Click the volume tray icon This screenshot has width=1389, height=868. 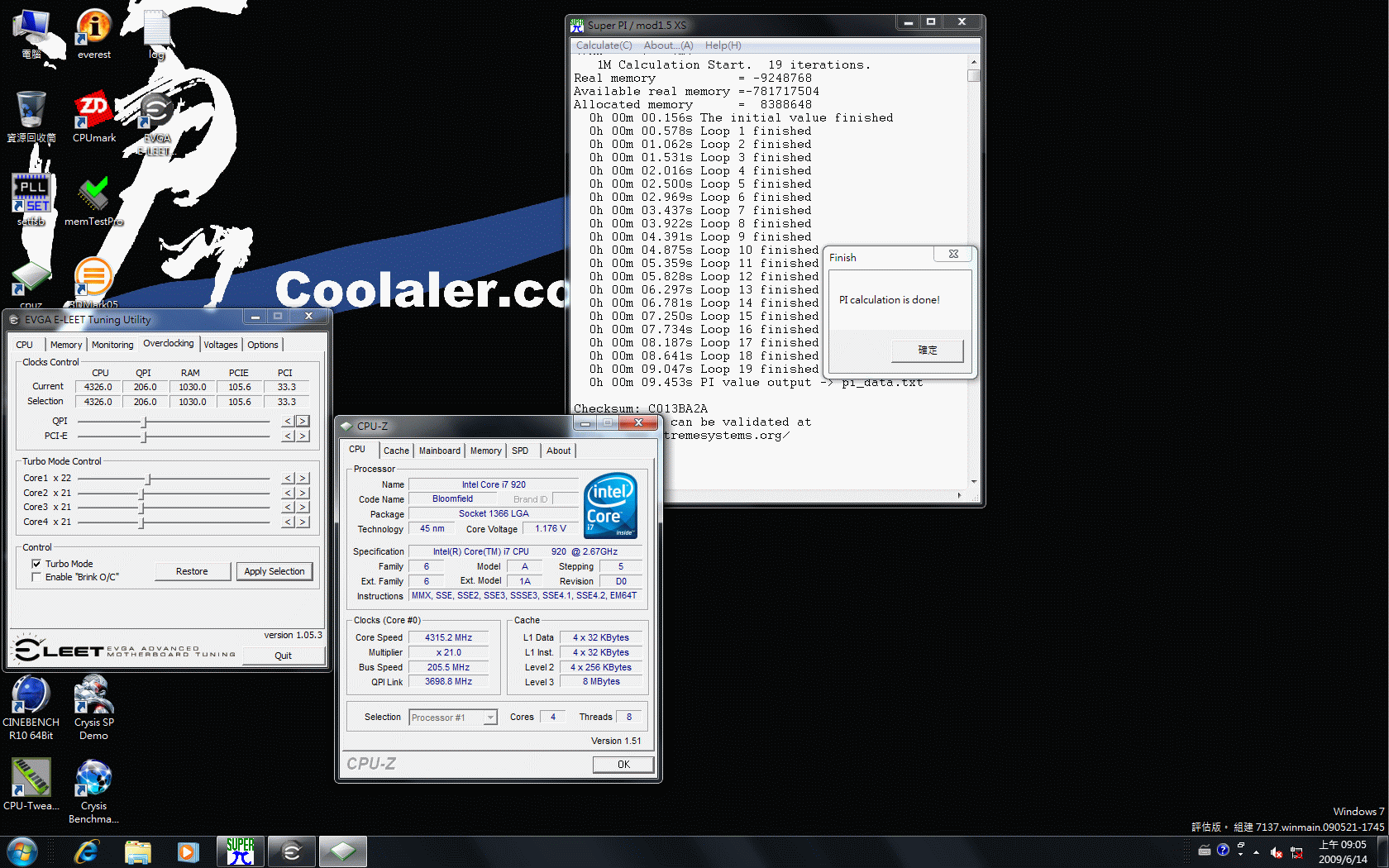click(1277, 852)
